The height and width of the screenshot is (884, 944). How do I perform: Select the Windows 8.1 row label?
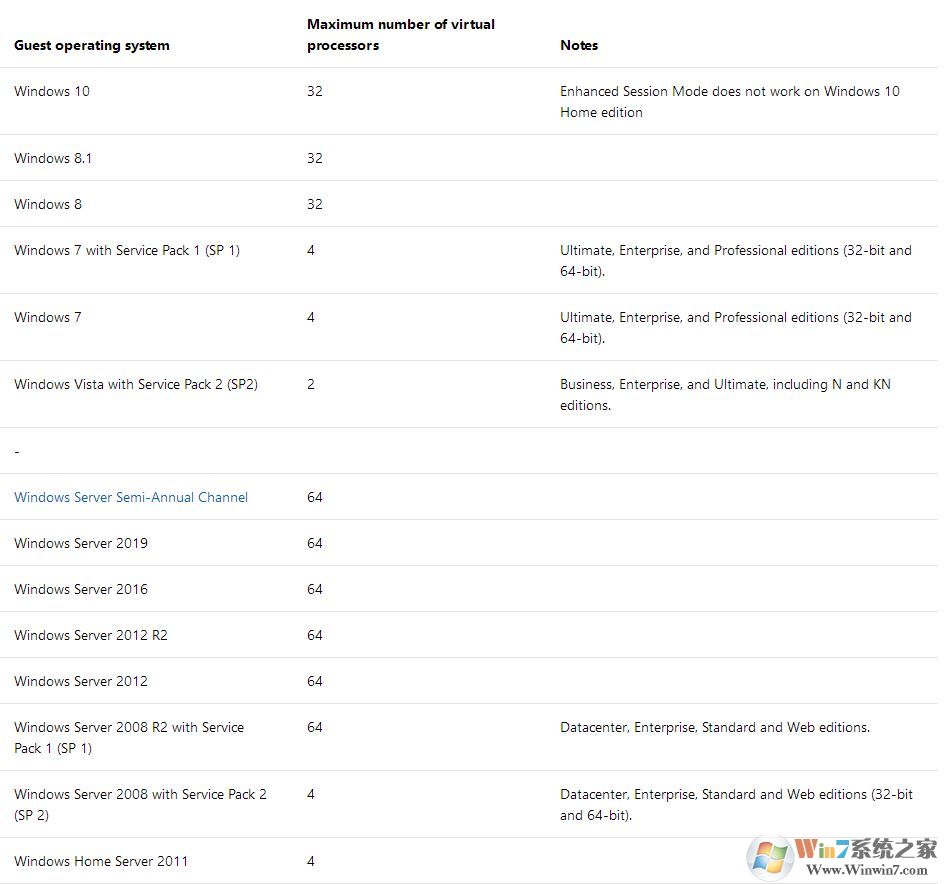point(53,158)
